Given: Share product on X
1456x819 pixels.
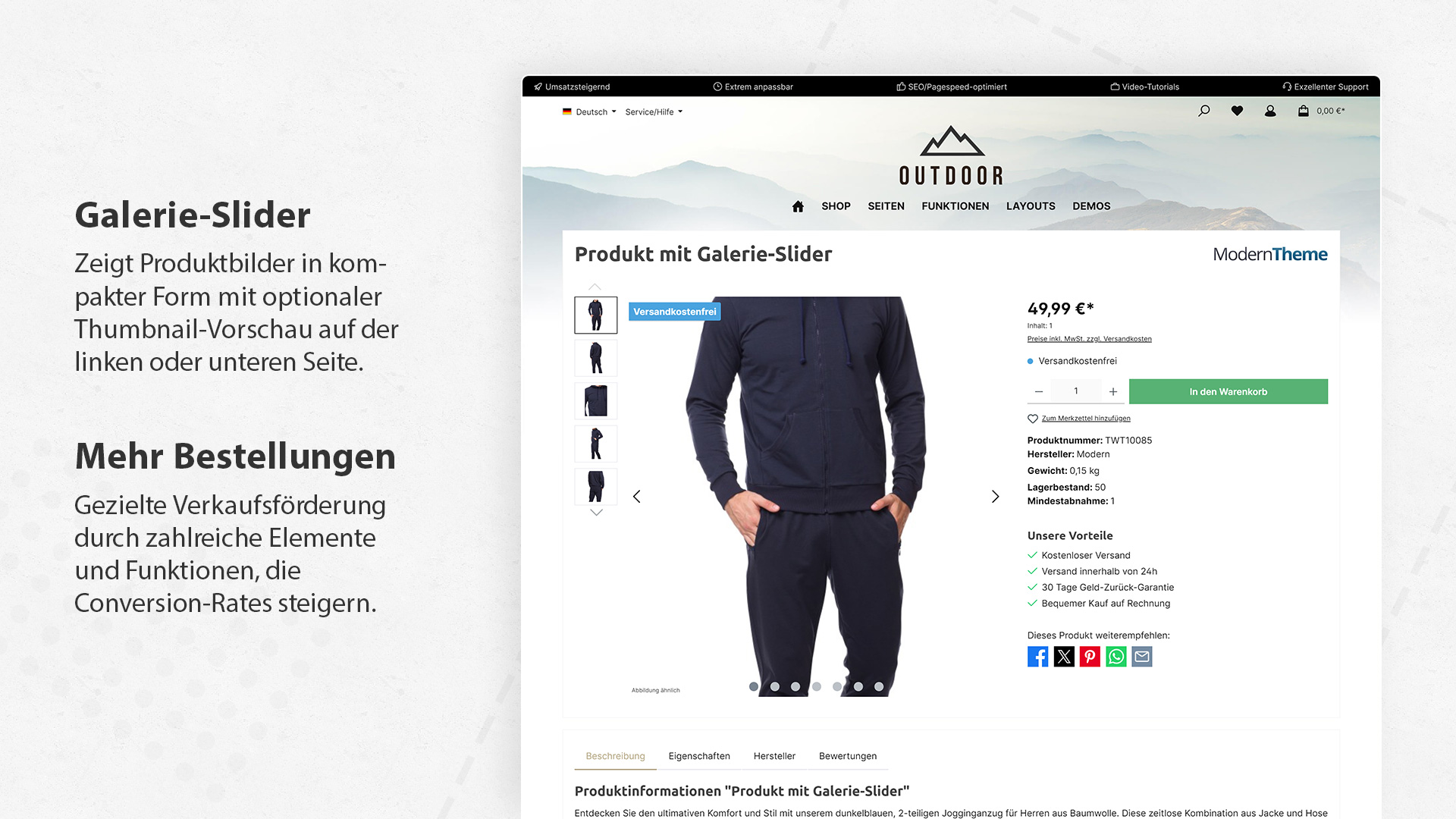Looking at the screenshot, I should click(1064, 657).
